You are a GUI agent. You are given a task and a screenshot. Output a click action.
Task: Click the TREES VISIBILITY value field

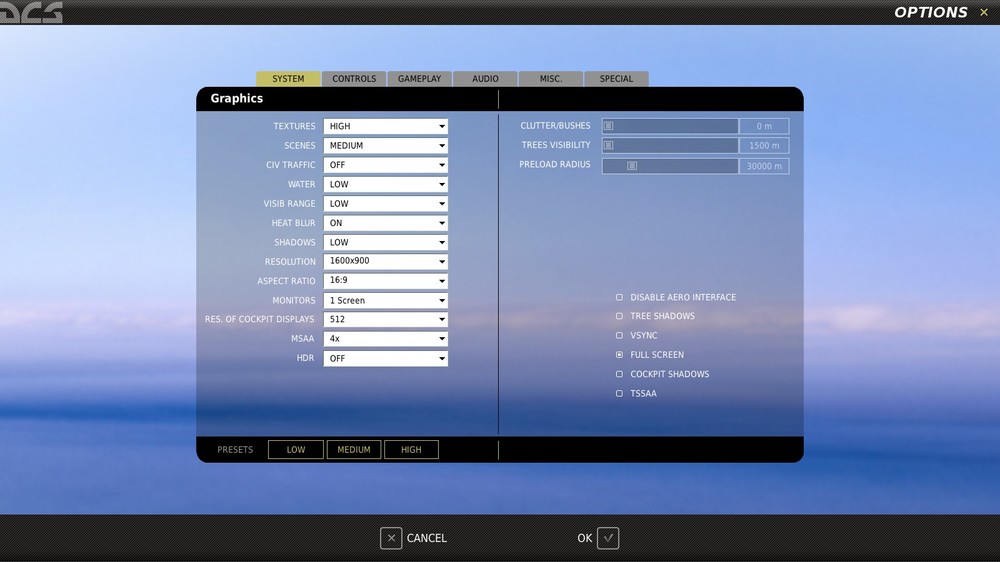pos(764,145)
